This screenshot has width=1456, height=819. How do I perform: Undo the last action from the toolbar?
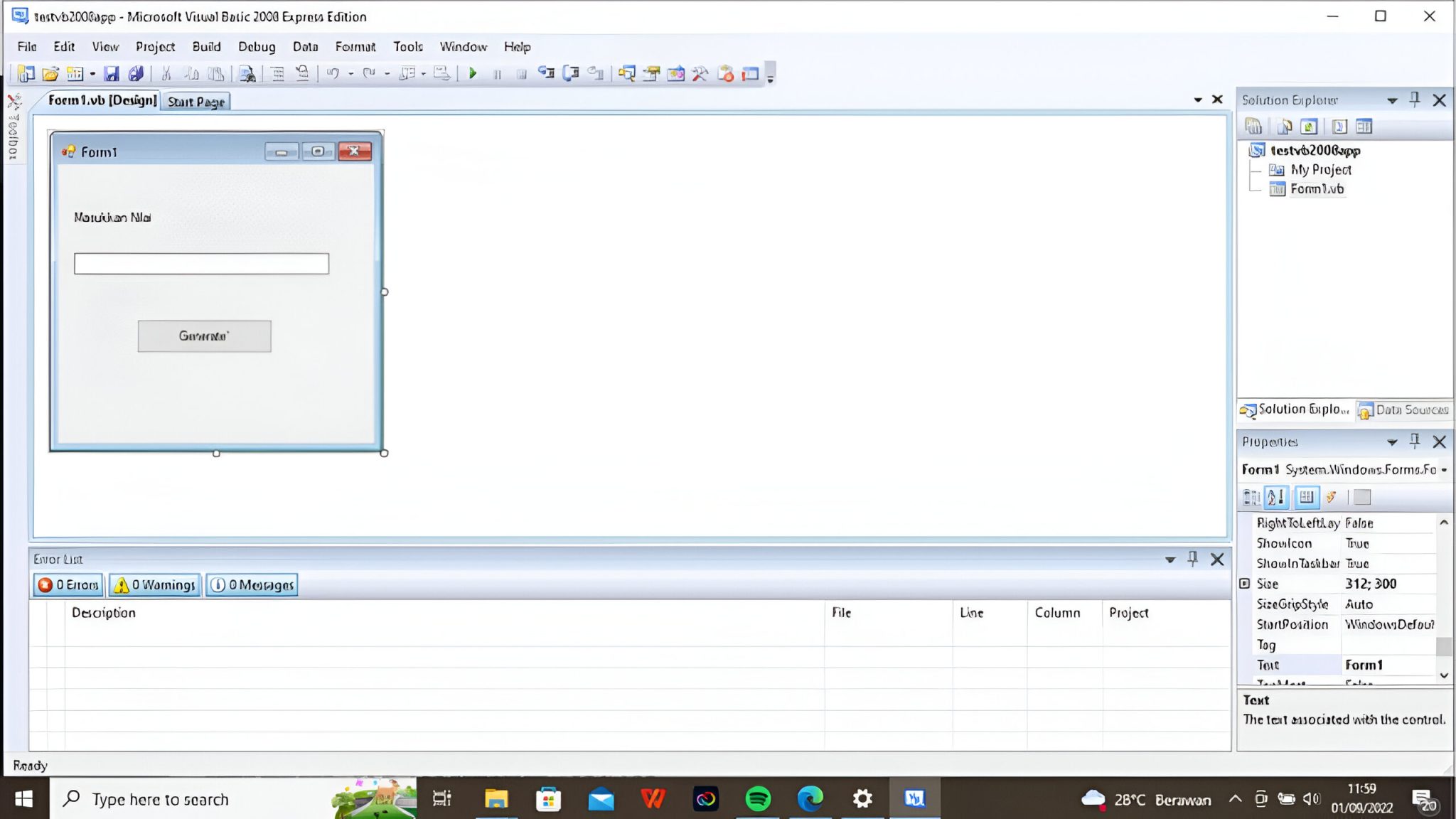click(333, 73)
